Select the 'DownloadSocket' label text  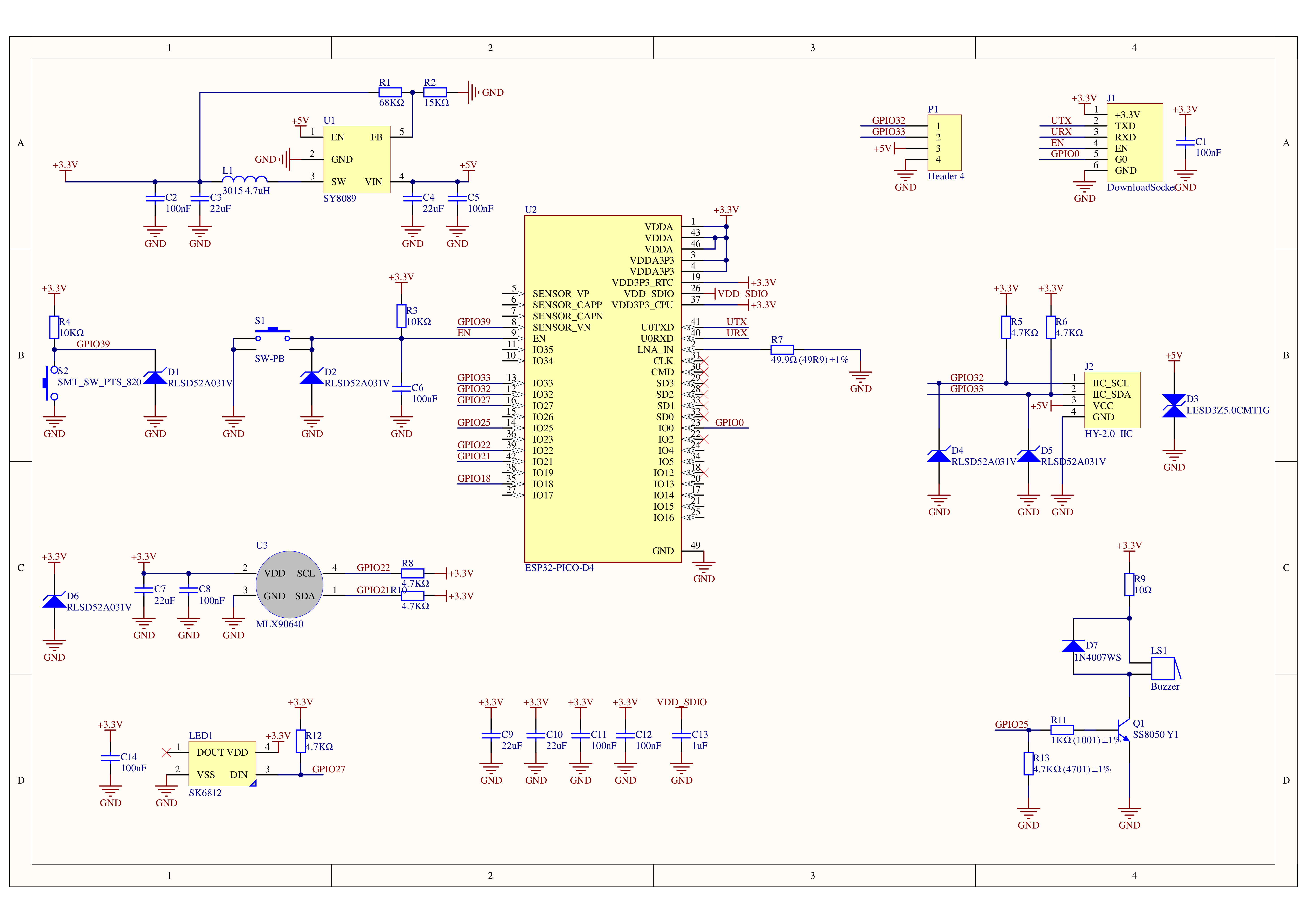pos(1141,187)
